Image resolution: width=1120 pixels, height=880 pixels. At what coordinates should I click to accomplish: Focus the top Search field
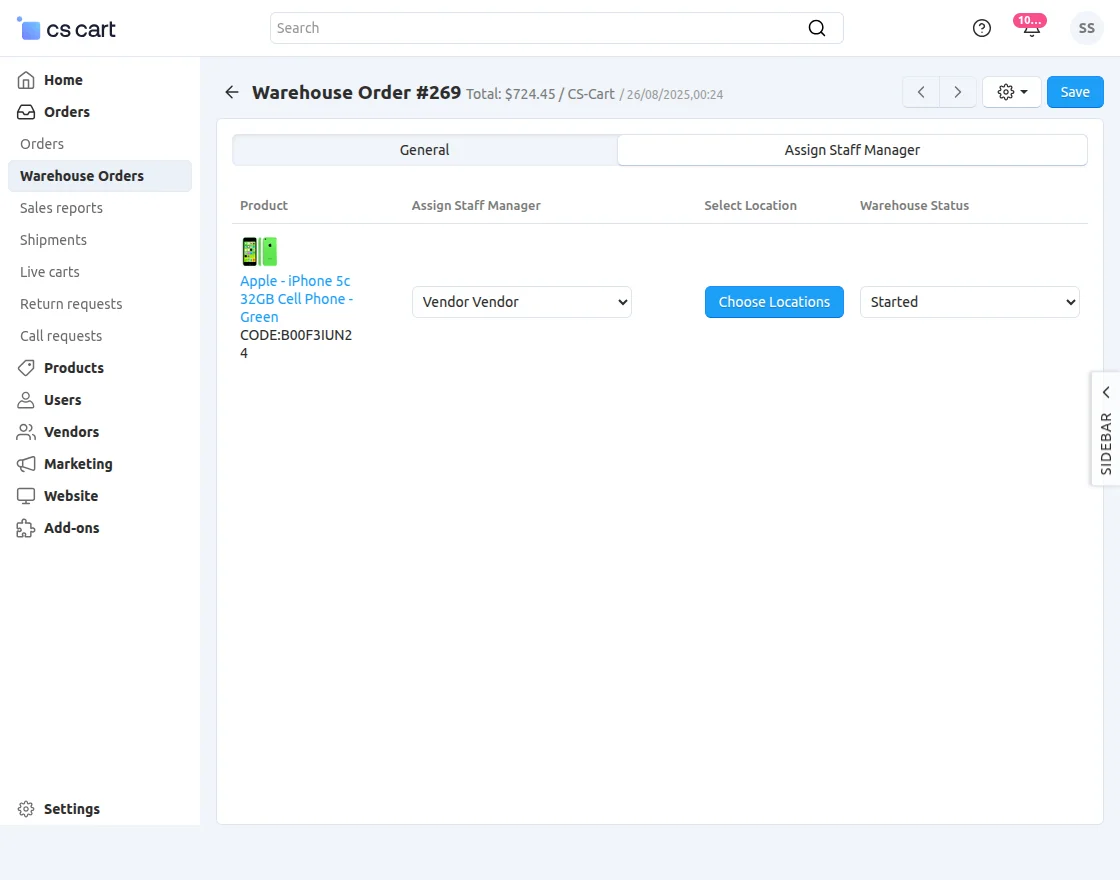540,28
